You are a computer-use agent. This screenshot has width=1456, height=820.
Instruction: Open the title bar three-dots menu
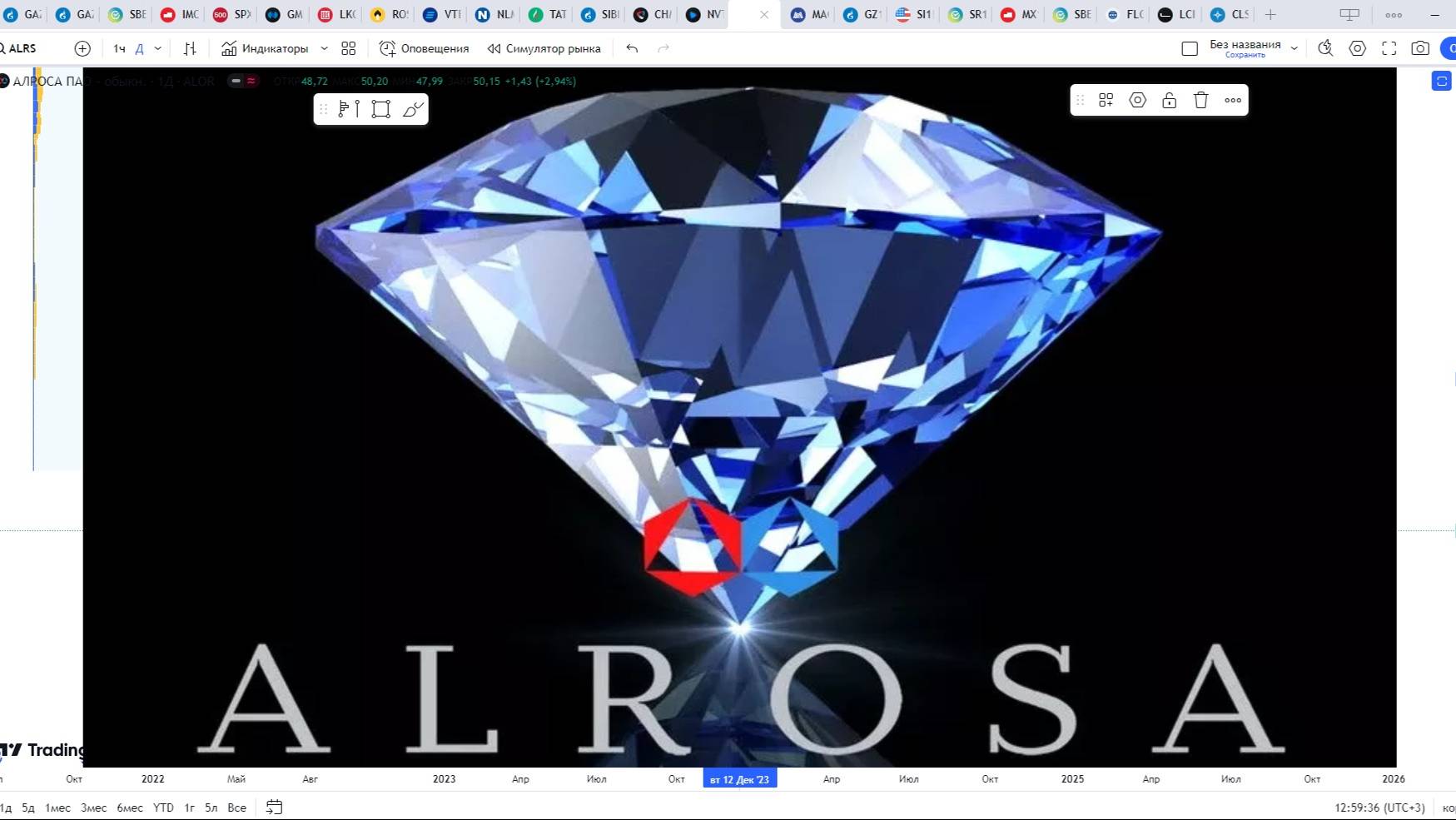(1394, 14)
